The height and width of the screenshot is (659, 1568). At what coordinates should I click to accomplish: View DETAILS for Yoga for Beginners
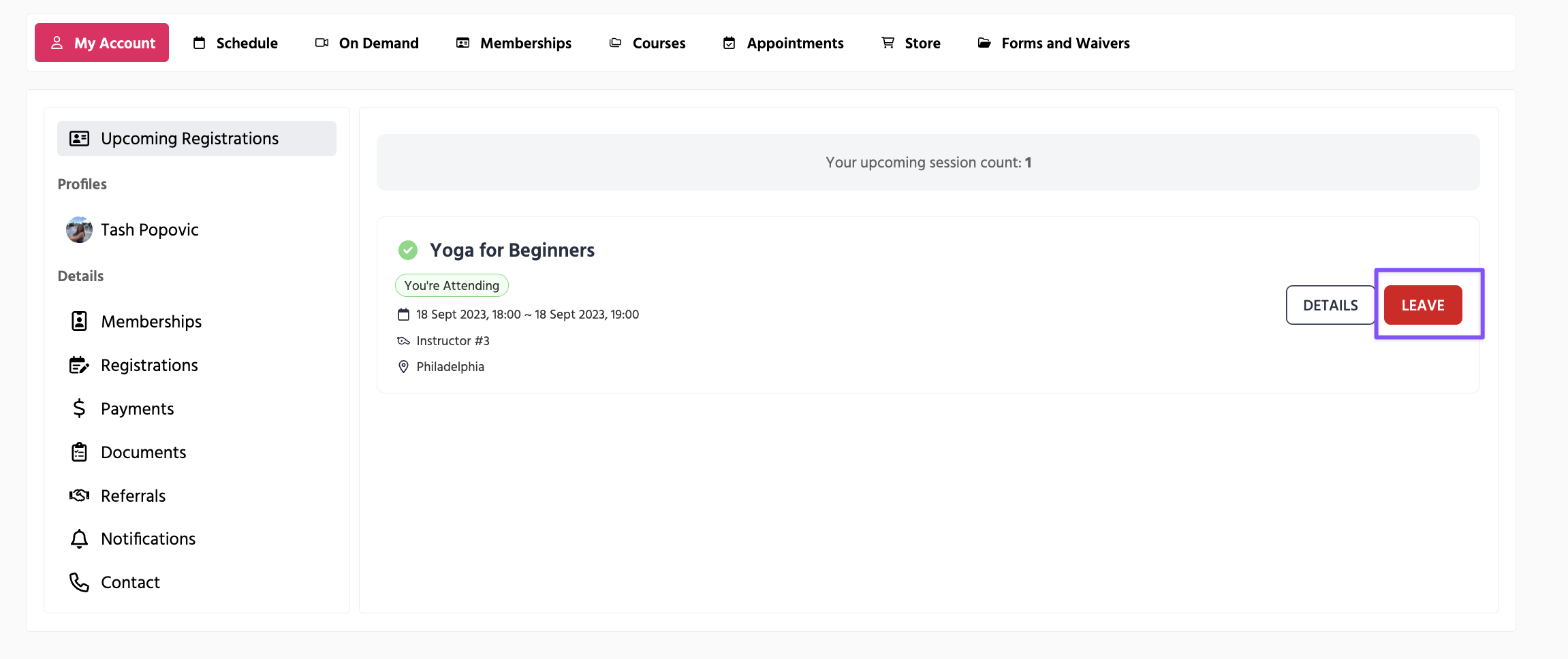pos(1330,305)
